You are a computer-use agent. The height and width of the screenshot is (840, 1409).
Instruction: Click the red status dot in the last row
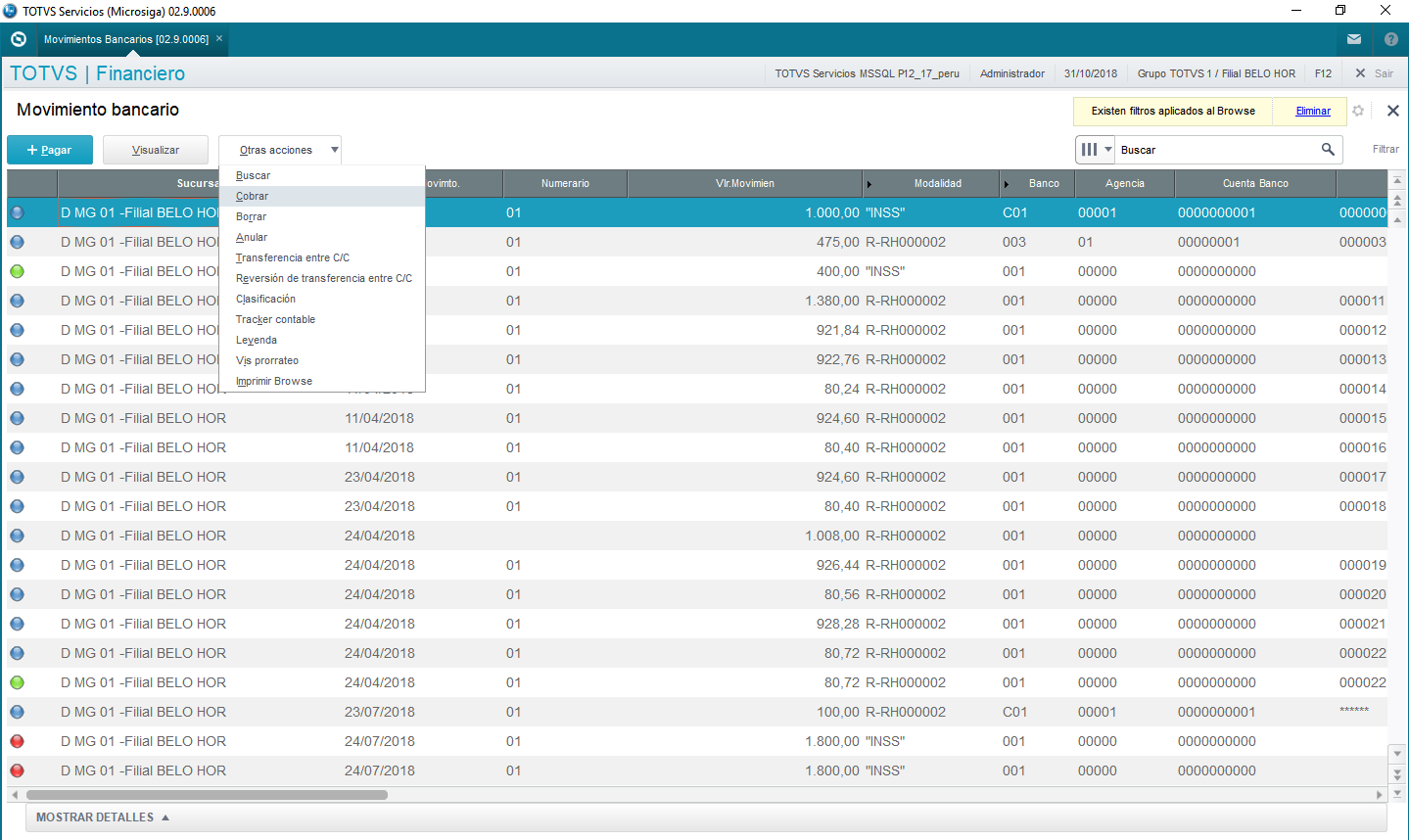point(17,770)
